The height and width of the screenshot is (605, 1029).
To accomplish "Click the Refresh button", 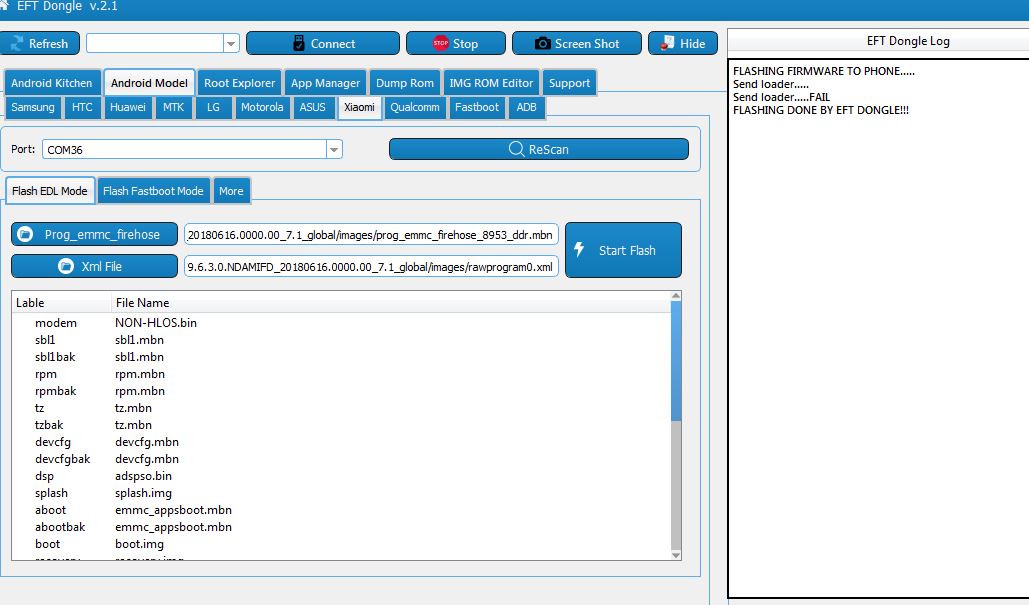I will [39, 43].
